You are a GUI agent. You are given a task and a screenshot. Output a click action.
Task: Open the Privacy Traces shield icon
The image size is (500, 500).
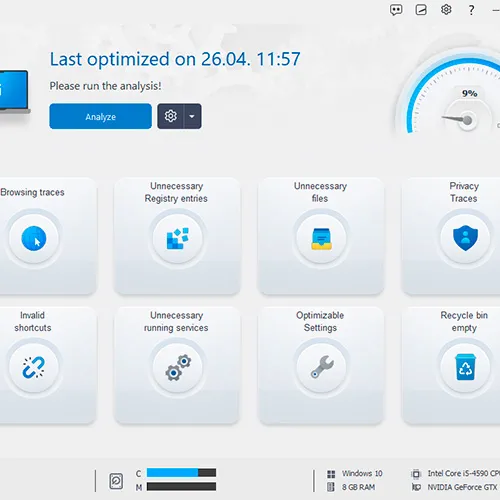click(465, 238)
